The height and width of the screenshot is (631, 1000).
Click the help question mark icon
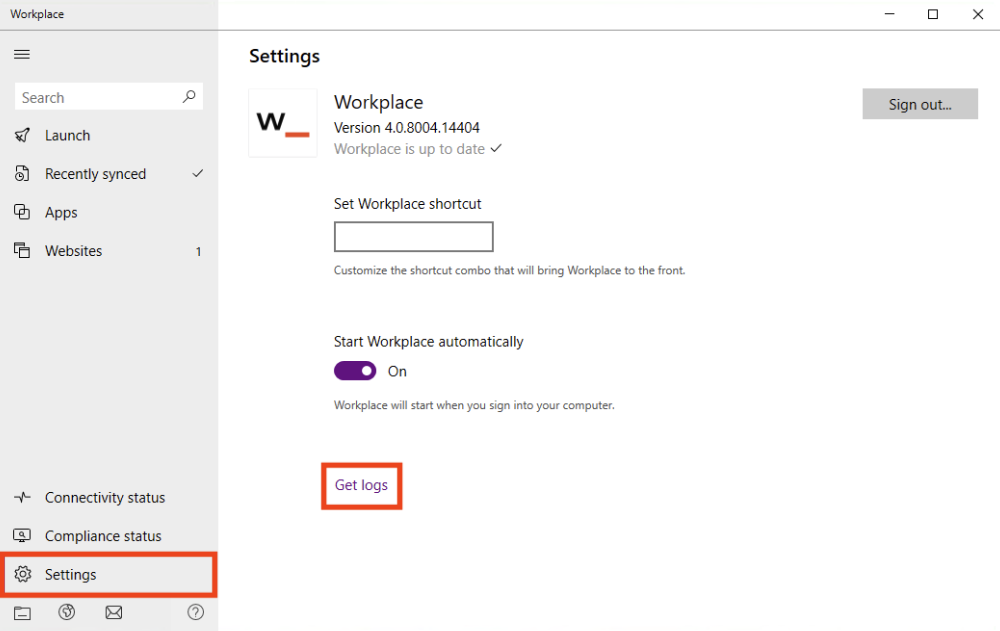point(195,612)
